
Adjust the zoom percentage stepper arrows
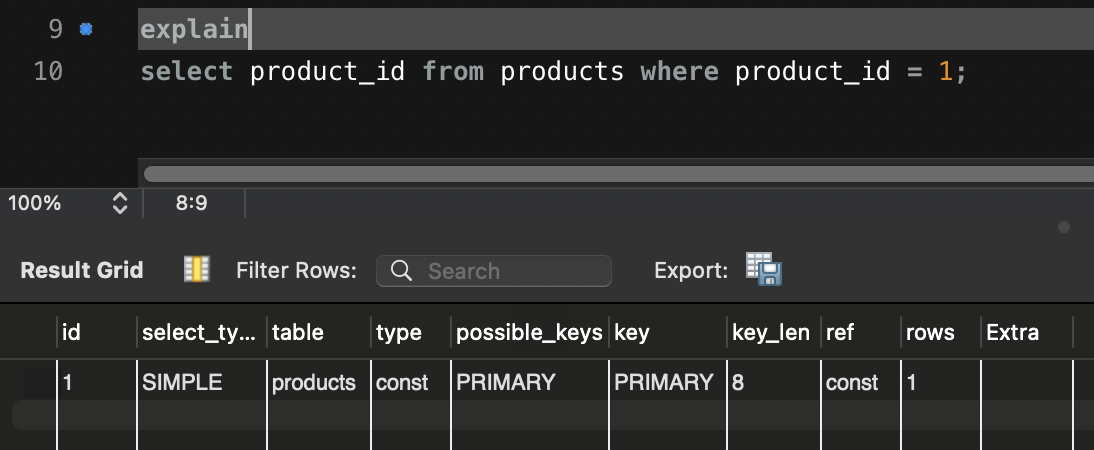(120, 203)
